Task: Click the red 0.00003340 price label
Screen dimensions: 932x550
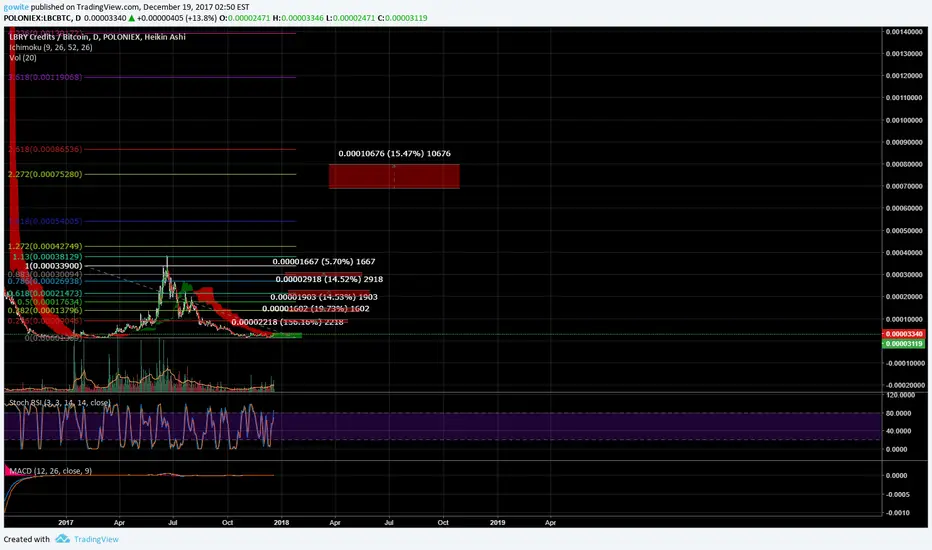Action: (905, 334)
